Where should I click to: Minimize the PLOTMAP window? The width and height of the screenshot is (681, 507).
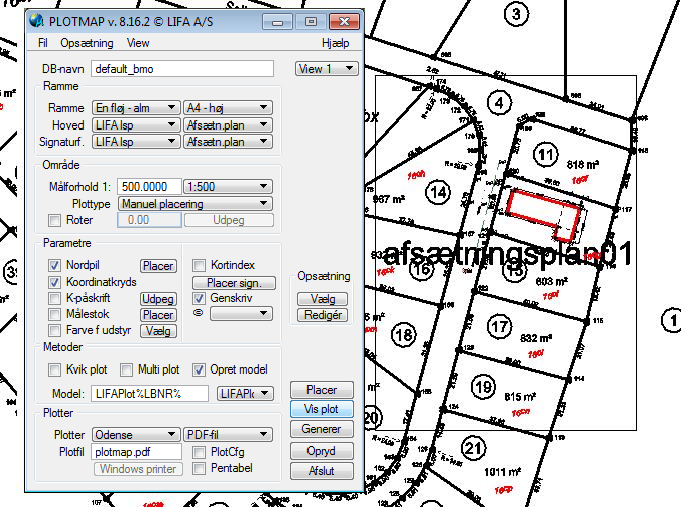[278, 21]
